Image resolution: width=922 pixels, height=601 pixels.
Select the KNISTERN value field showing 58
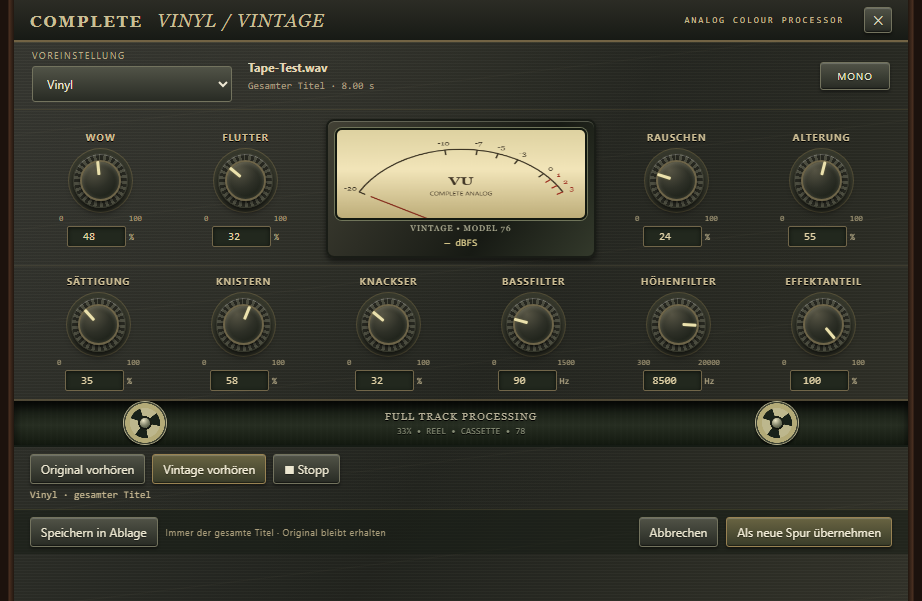pyautogui.click(x=239, y=380)
